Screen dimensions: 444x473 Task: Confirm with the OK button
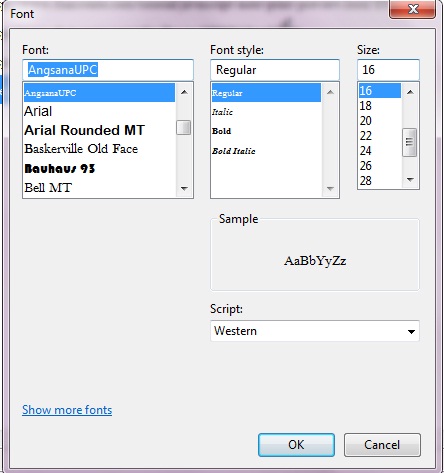[296, 445]
